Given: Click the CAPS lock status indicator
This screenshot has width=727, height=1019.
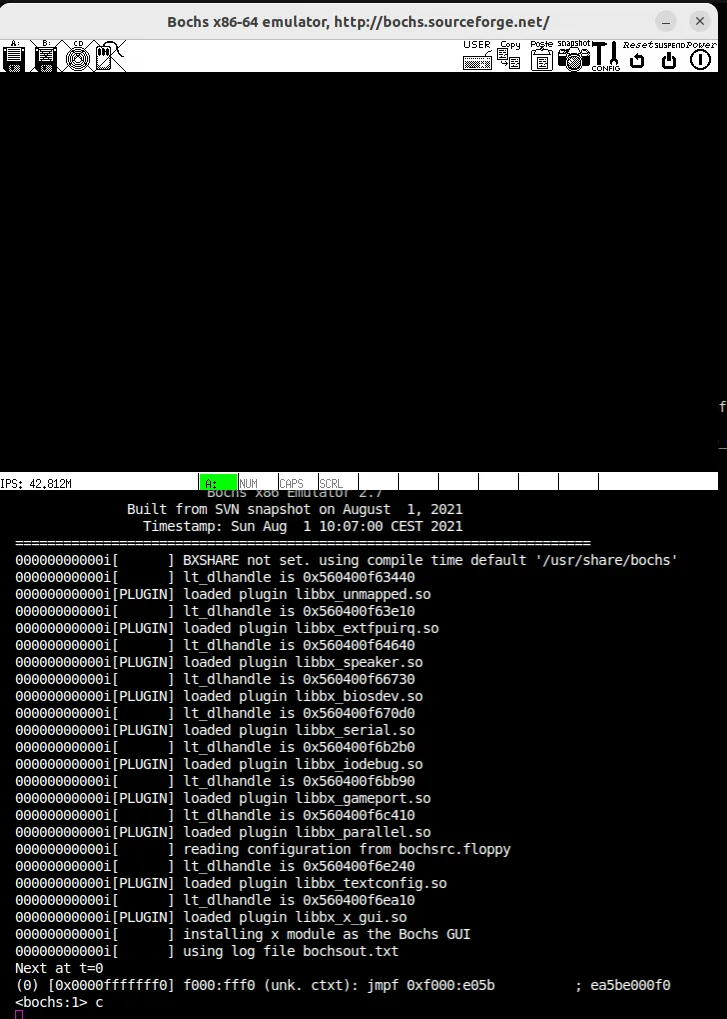Looking at the screenshot, I should (298, 483).
